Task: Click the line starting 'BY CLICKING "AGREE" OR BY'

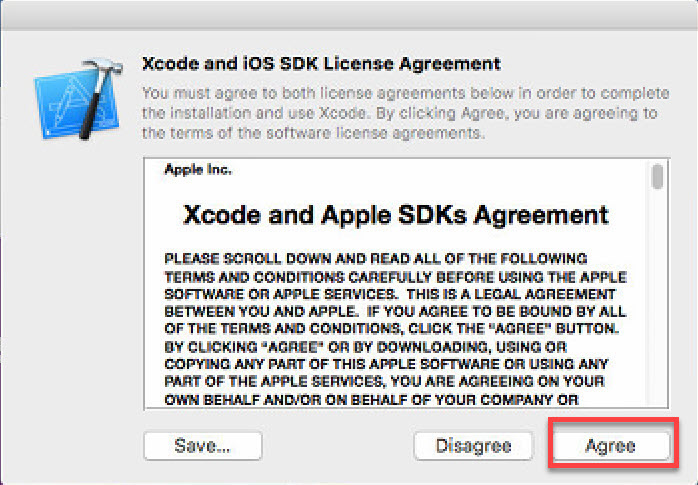Action: (x=365, y=347)
